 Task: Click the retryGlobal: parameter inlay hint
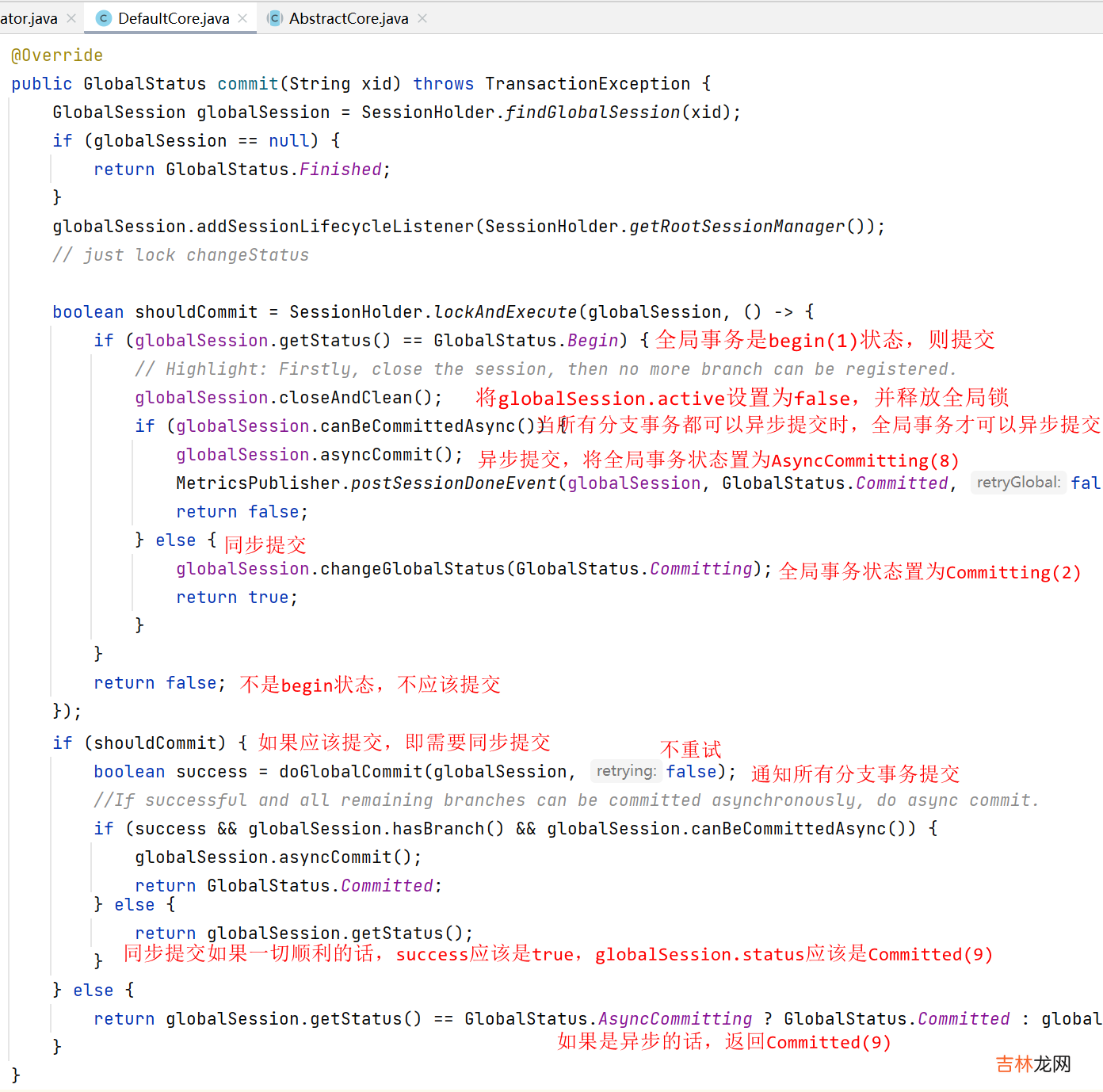pyautogui.click(x=1017, y=483)
